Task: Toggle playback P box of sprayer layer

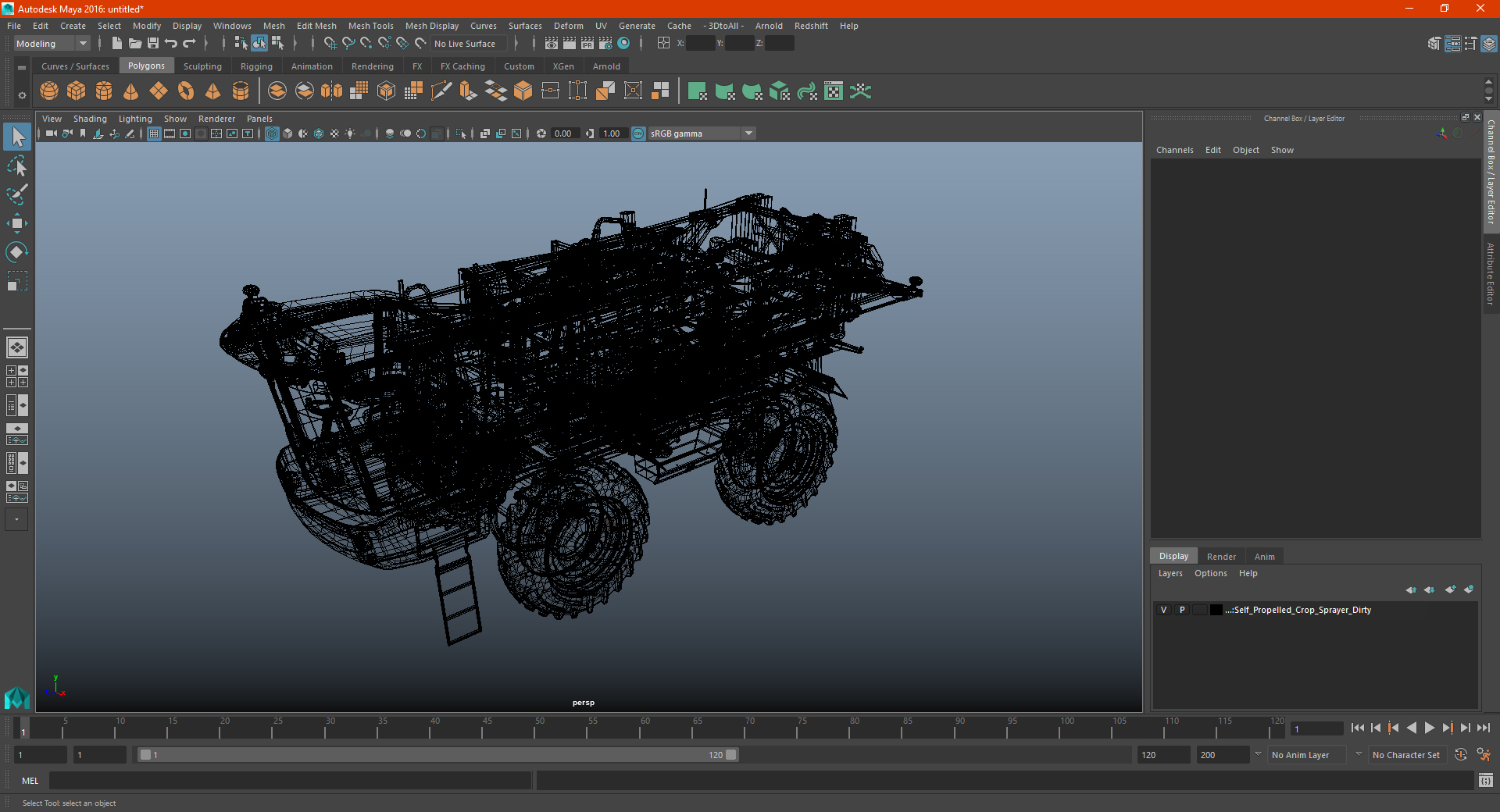Action: coord(1182,610)
